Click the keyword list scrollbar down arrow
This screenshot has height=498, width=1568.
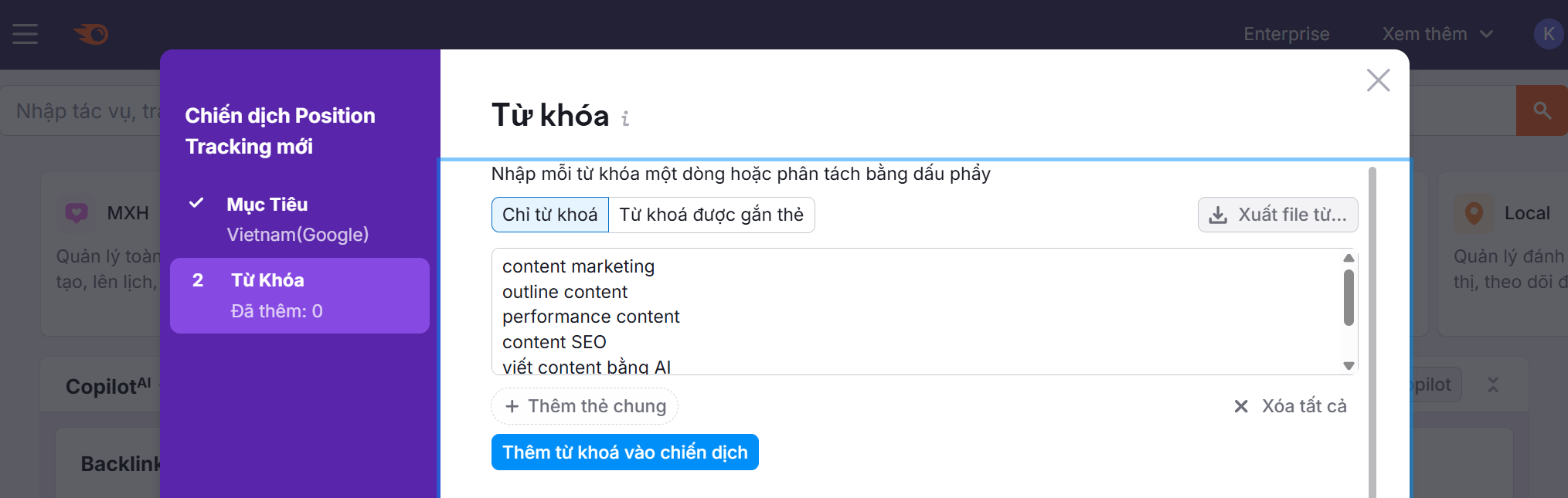point(1349,364)
